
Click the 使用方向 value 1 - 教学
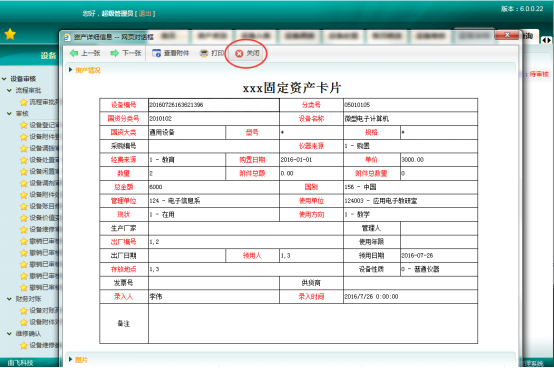pyautogui.click(x=357, y=215)
